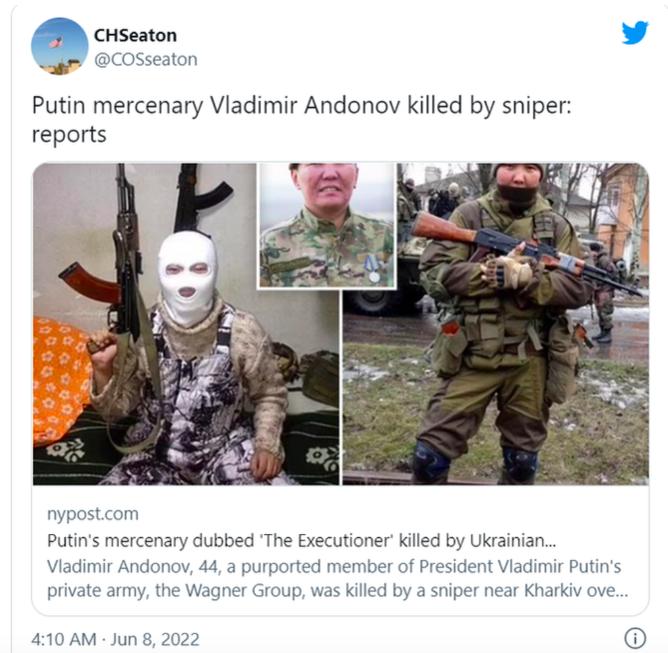
Task: View the photo of white-masked person with rifles
Action: pyautogui.click(x=186, y=324)
